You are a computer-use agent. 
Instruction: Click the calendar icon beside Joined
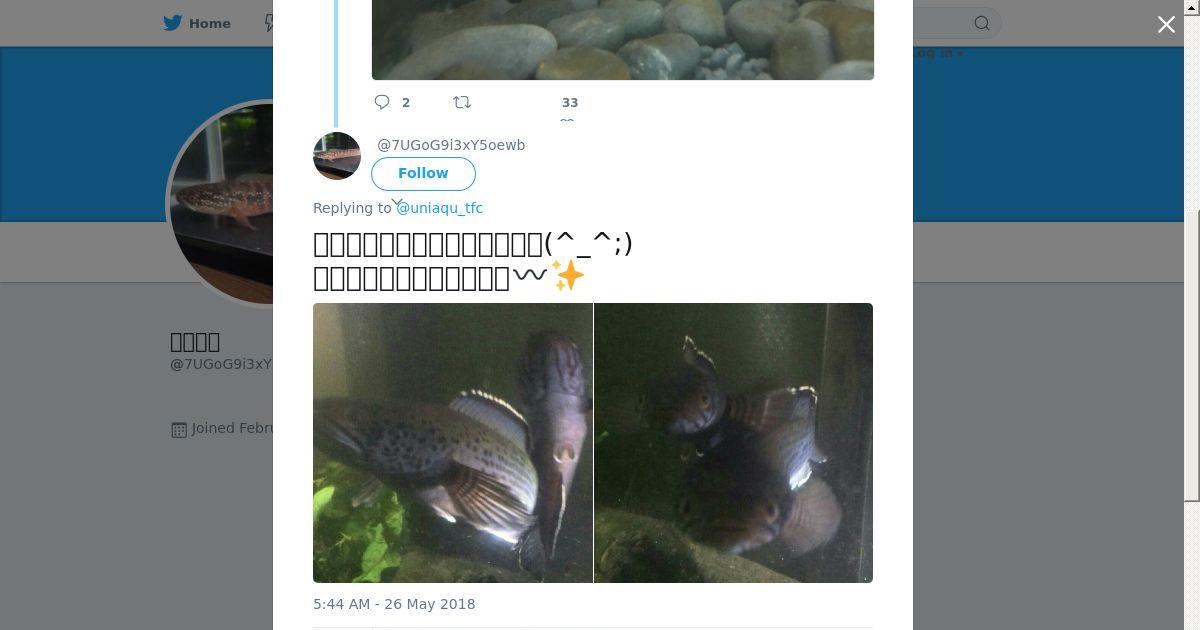tap(179, 429)
